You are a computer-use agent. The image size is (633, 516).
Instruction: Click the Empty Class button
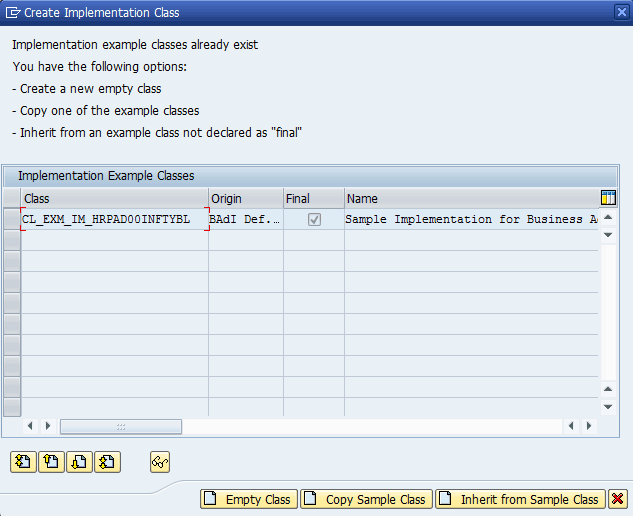pos(249,499)
